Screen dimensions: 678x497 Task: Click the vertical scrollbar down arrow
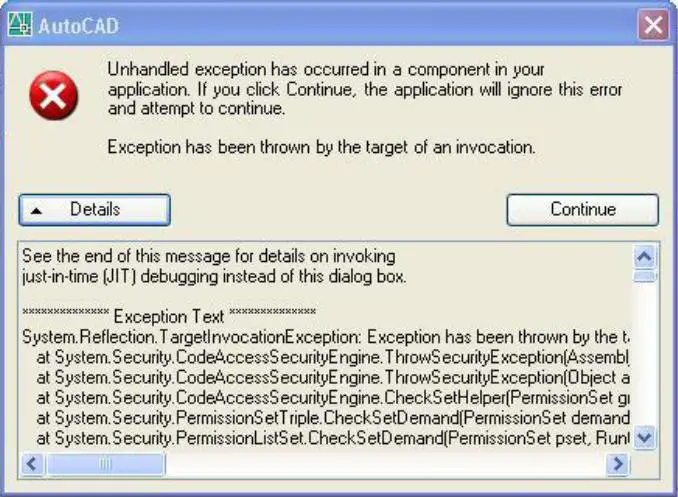tap(645, 438)
